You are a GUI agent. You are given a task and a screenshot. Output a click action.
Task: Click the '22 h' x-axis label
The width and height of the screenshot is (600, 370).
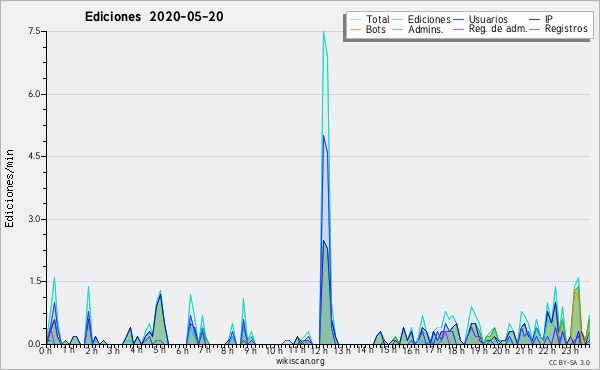[x=546, y=351]
